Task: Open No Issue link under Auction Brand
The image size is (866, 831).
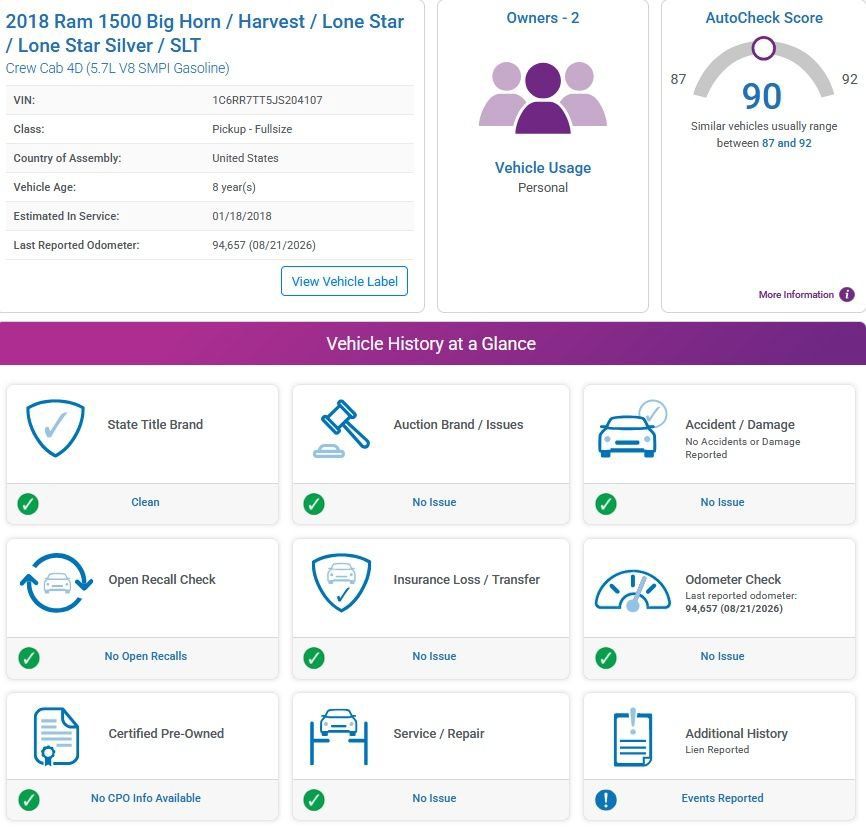Action: [x=434, y=502]
